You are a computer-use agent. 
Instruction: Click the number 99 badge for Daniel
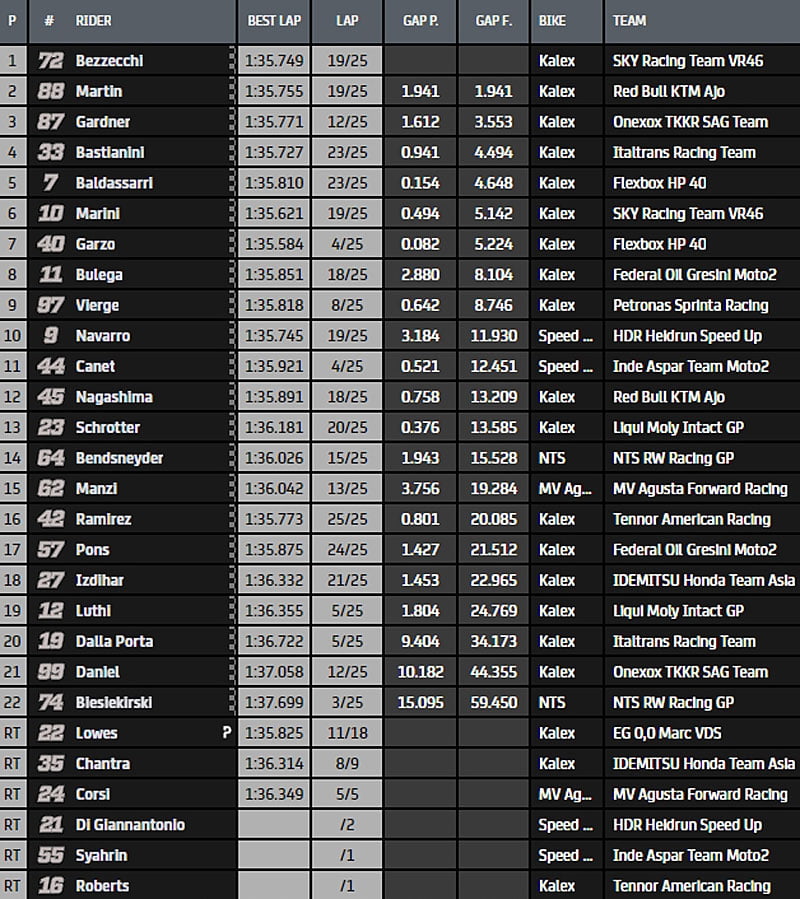[x=50, y=672]
